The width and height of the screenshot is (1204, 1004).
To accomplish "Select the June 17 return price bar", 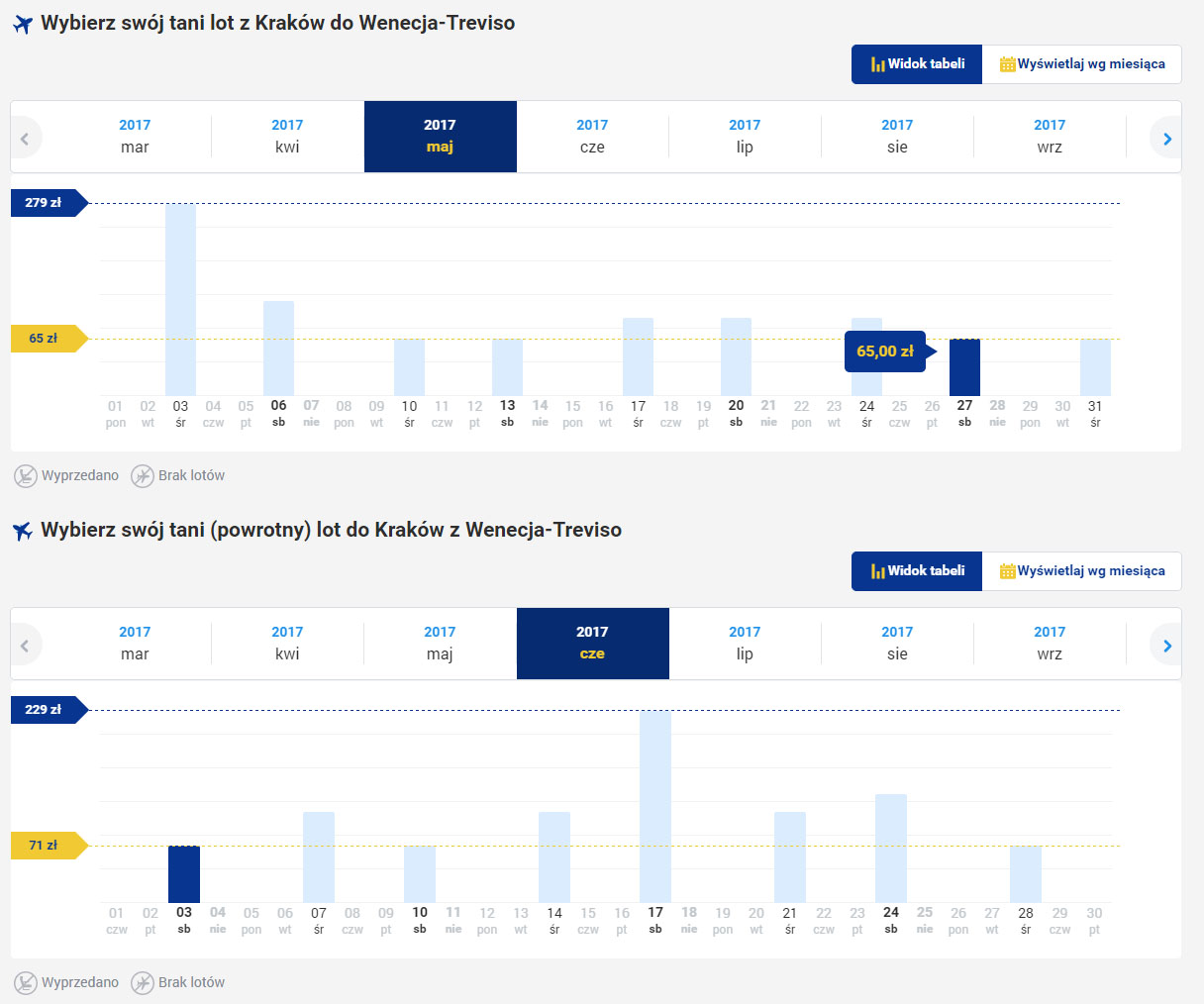I will 655,807.
